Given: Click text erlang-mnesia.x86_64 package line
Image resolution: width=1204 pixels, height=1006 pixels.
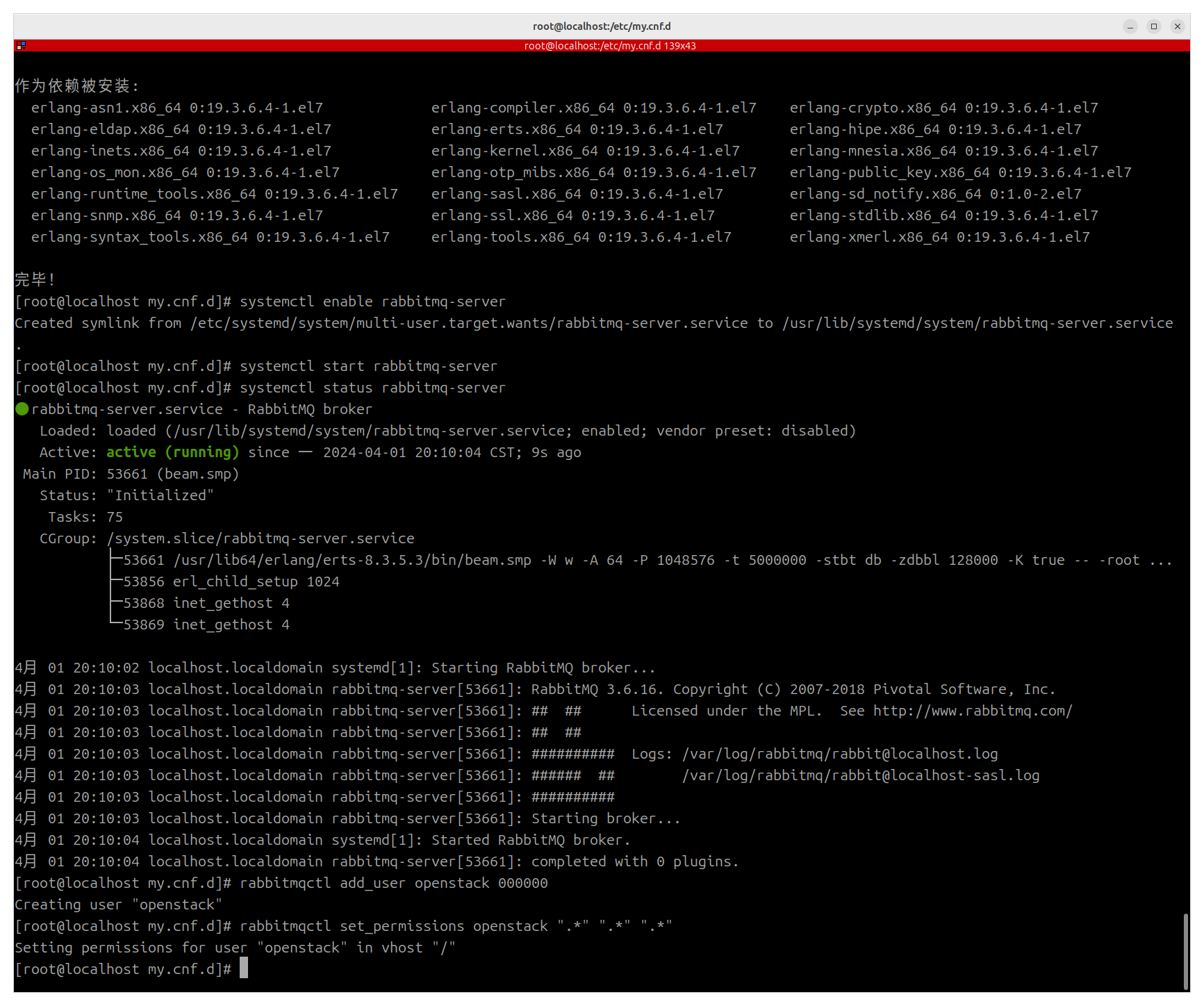Looking at the screenshot, I should 944,151.
